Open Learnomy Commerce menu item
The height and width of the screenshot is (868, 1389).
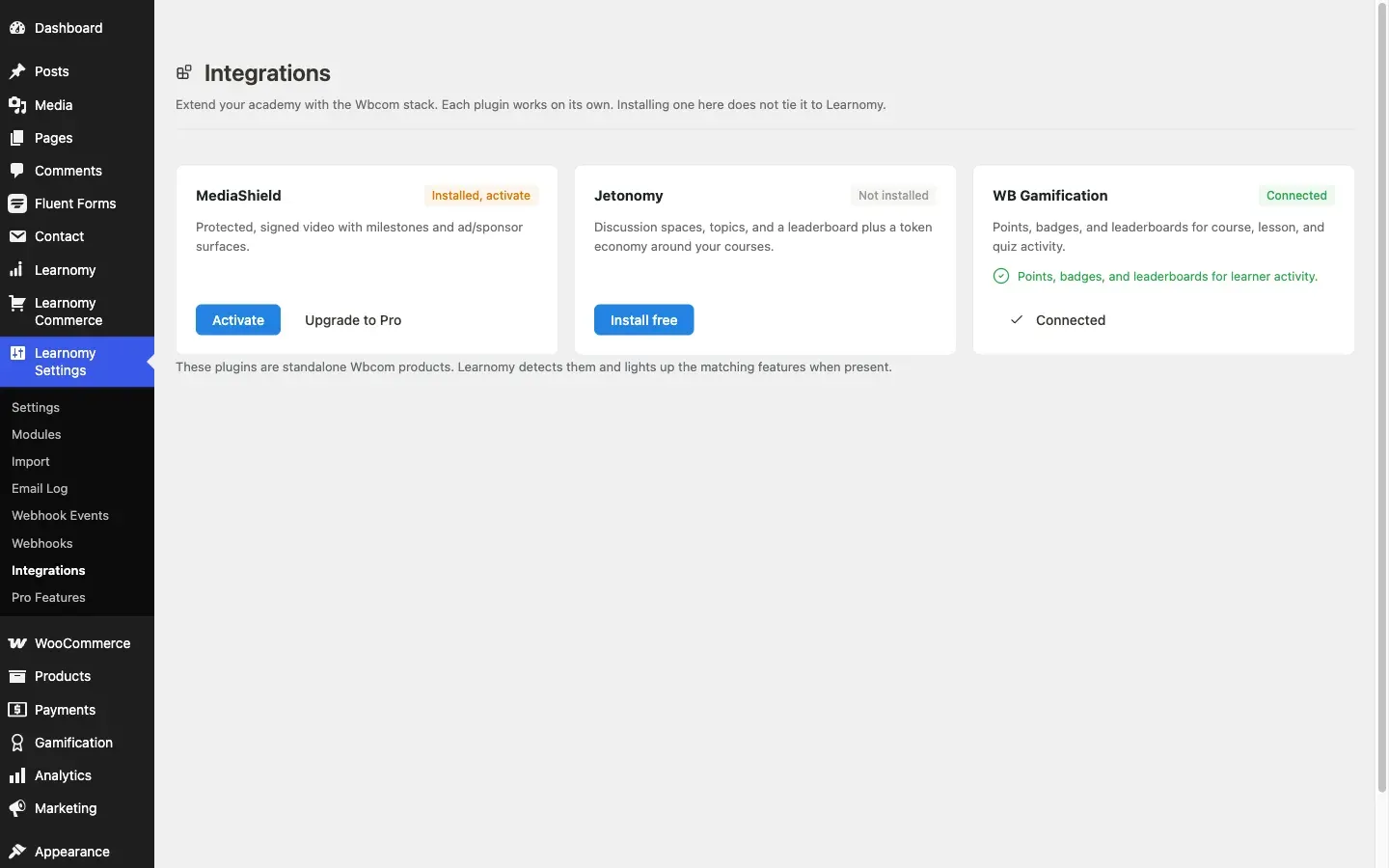click(x=77, y=312)
